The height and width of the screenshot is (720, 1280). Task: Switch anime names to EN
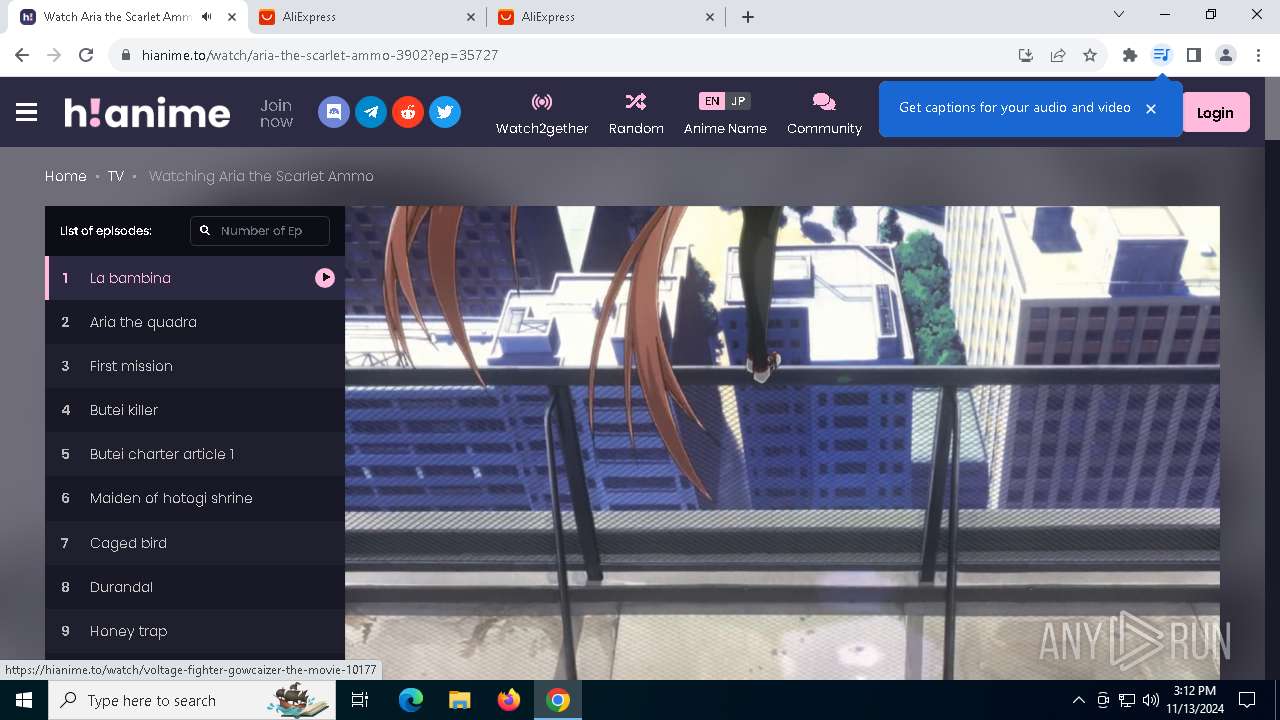[711, 101]
